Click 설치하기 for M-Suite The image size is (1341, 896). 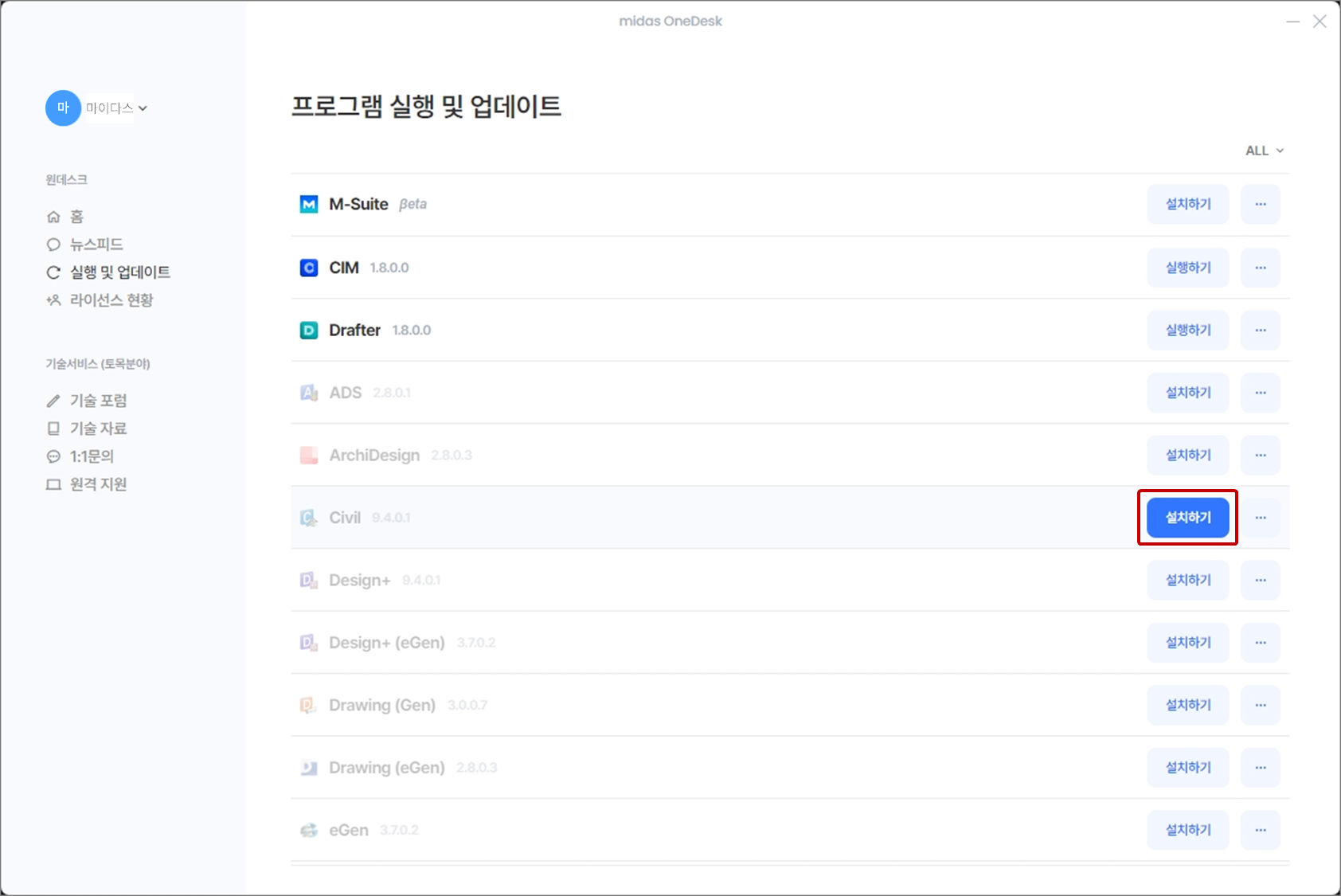pyautogui.click(x=1188, y=205)
